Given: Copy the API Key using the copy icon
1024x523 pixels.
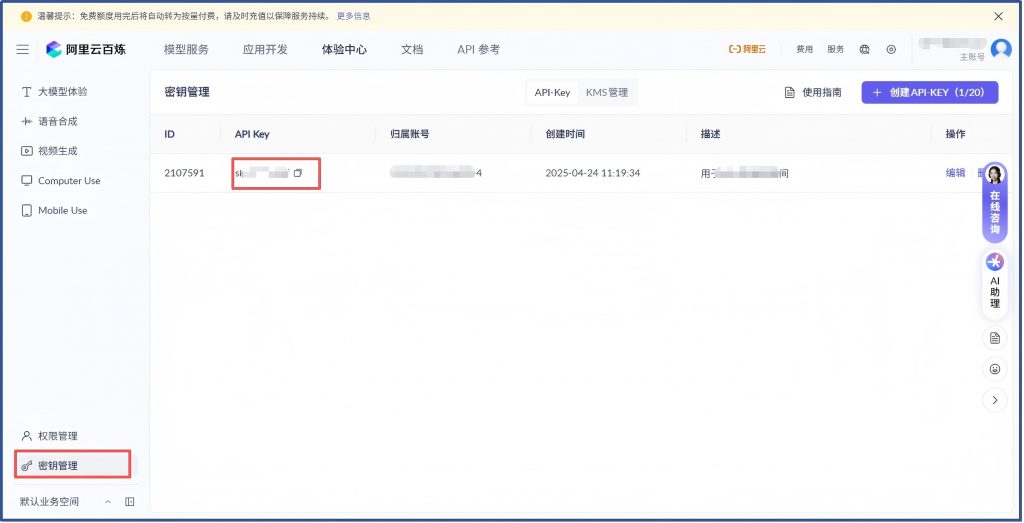Looking at the screenshot, I should pyautogui.click(x=297, y=173).
